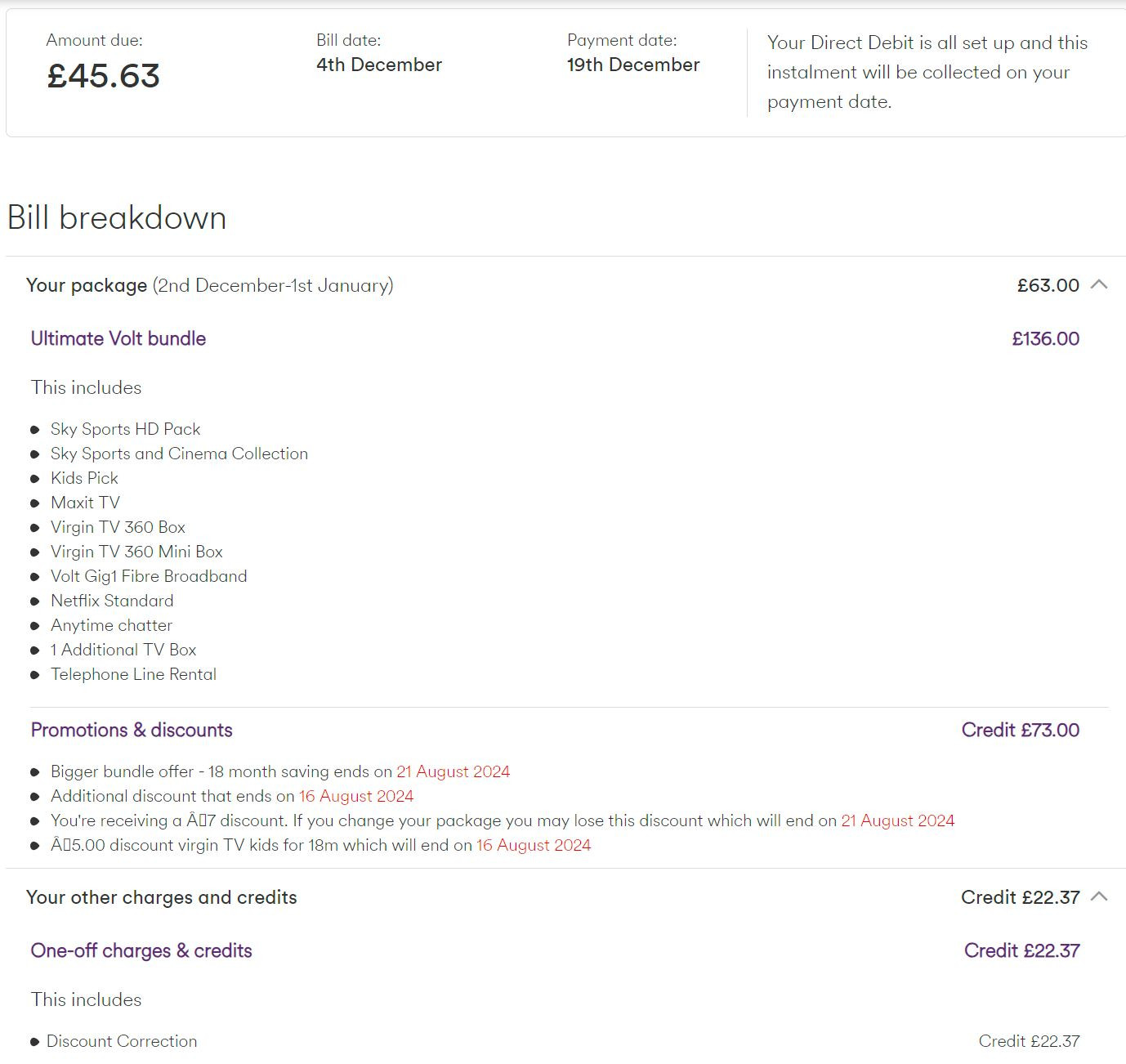Screen dimensions: 1126x1064
Task: Click the 16 August 2024 additional discount date
Action: tap(356, 796)
